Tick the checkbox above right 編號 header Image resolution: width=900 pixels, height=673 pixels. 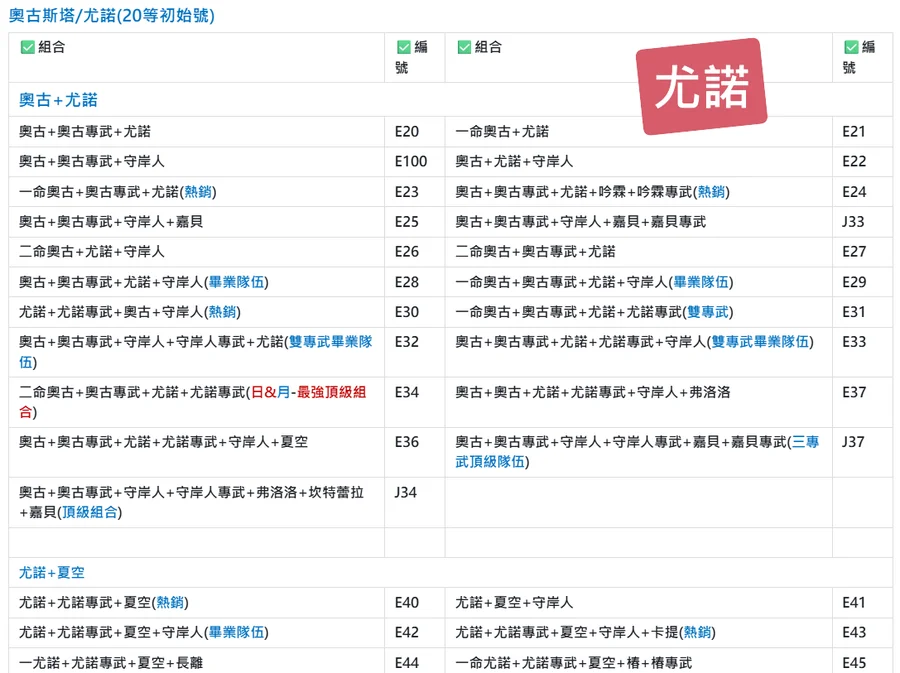[x=851, y=47]
